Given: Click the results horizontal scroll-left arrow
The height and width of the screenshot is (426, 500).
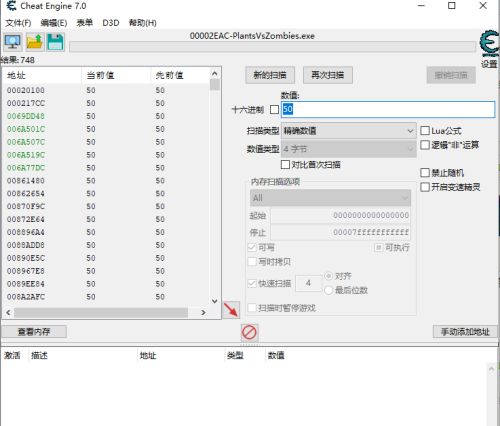Looking at the screenshot, I should click(8, 313).
